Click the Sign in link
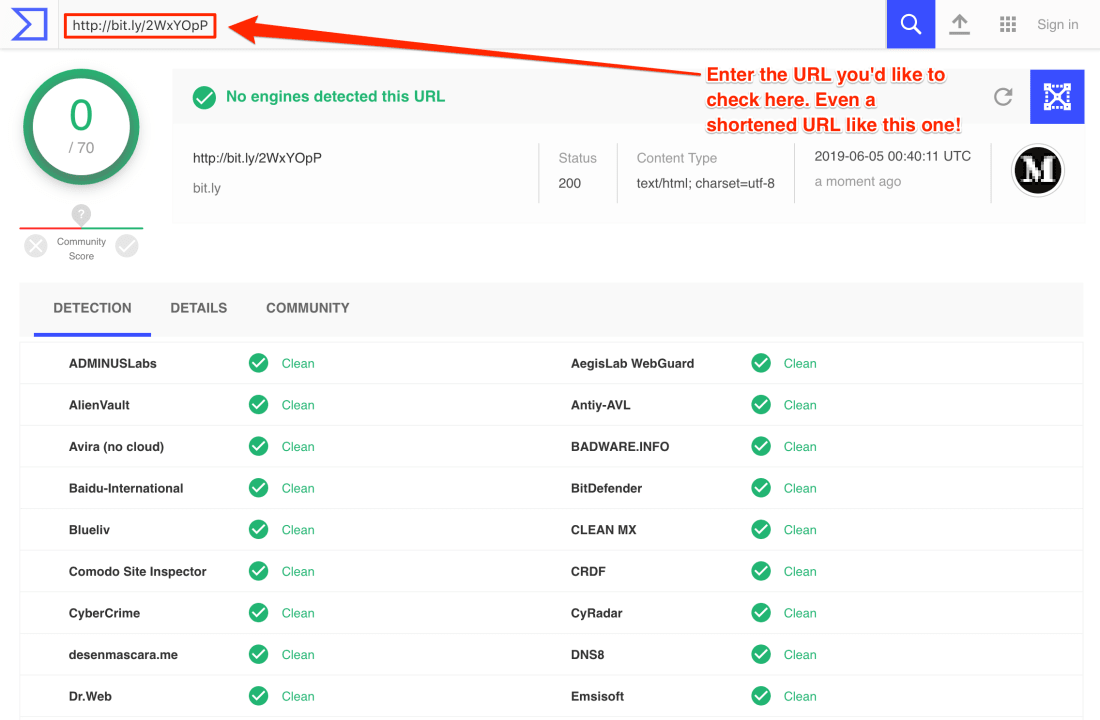This screenshot has width=1100, height=720. click(1057, 25)
